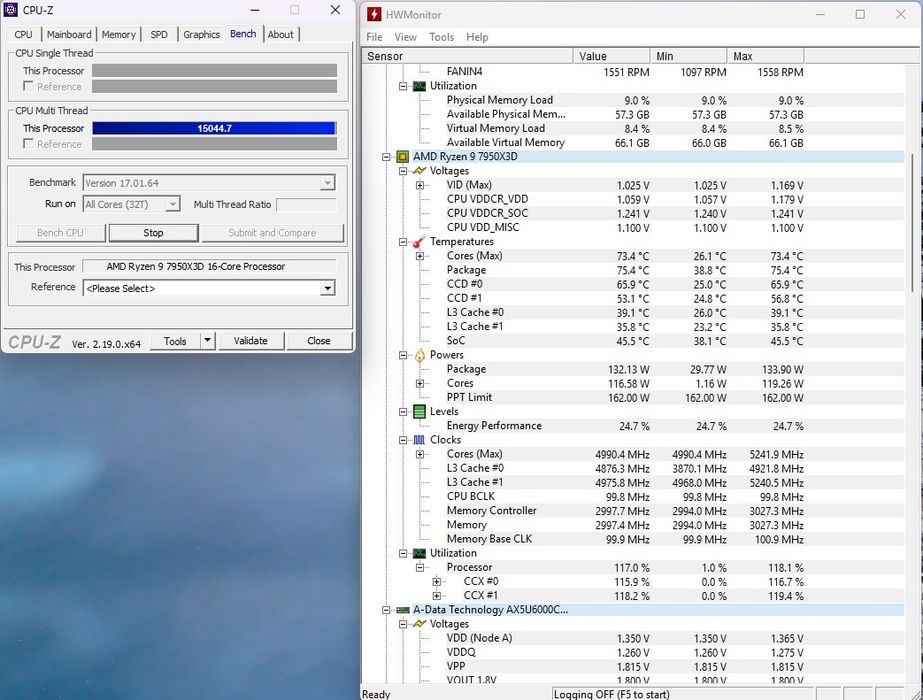Click the Min column header
This screenshot has height=700, width=923.
click(688, 57)
